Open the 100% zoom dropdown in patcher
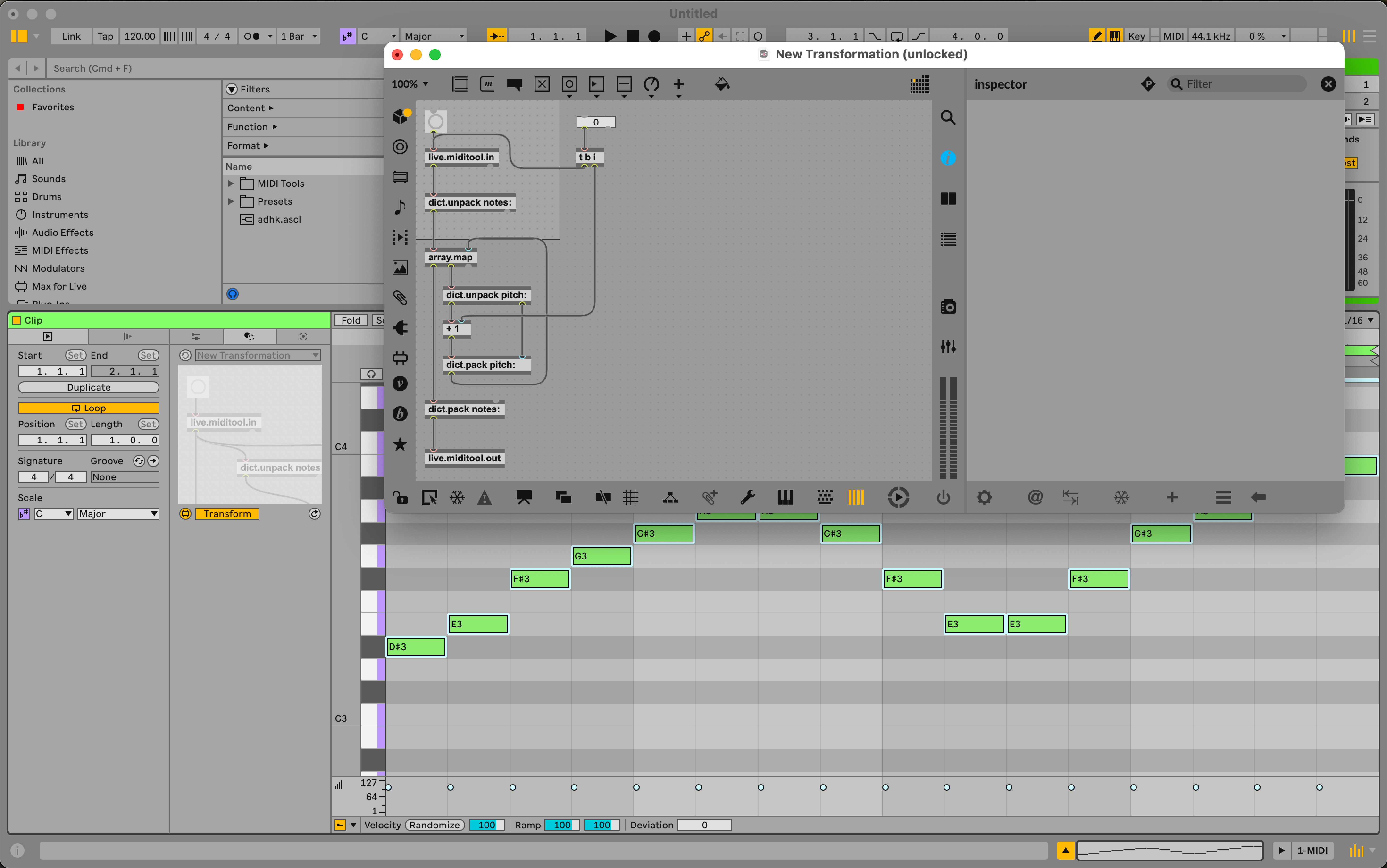1387x868 pixels. tap(410, 84)
